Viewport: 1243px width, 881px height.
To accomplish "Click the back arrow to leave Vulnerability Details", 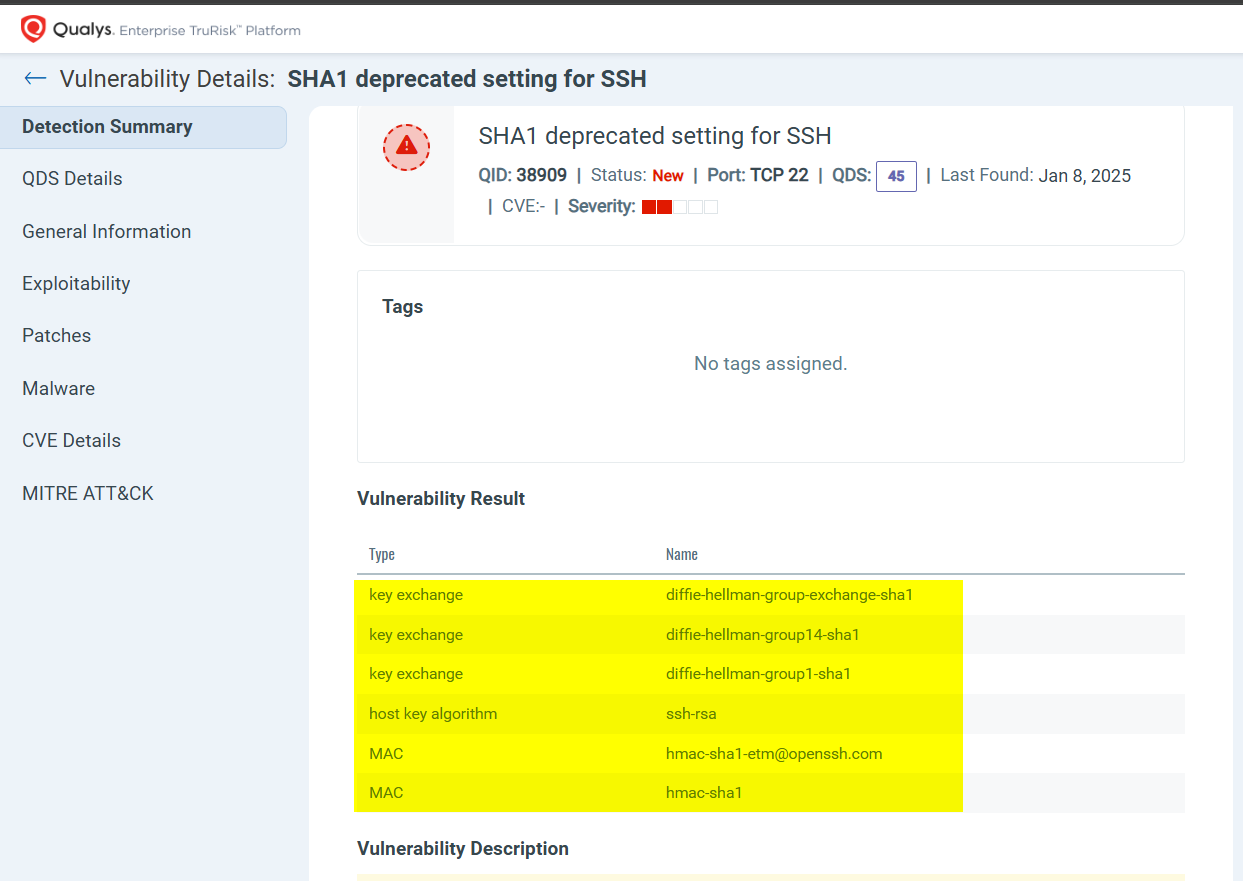I will (34, 78).
